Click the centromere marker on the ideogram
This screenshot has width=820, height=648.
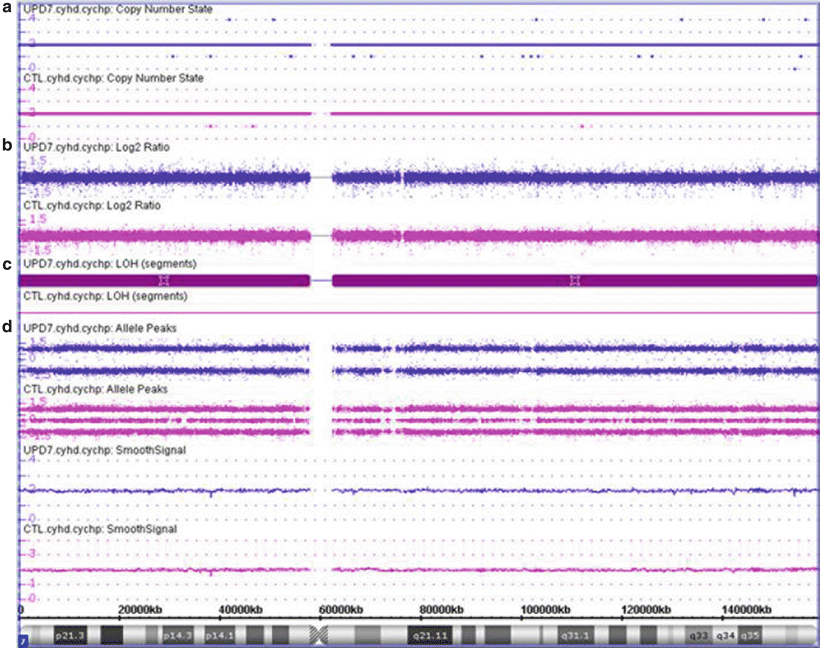point(320,634)
